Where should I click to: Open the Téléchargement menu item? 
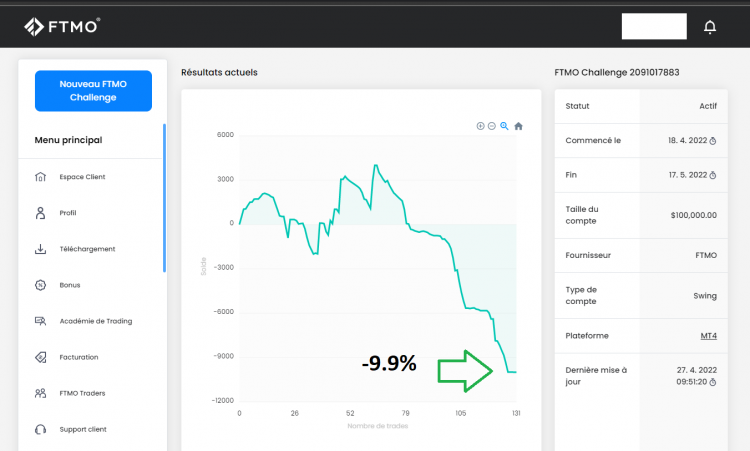click(88, 249)
